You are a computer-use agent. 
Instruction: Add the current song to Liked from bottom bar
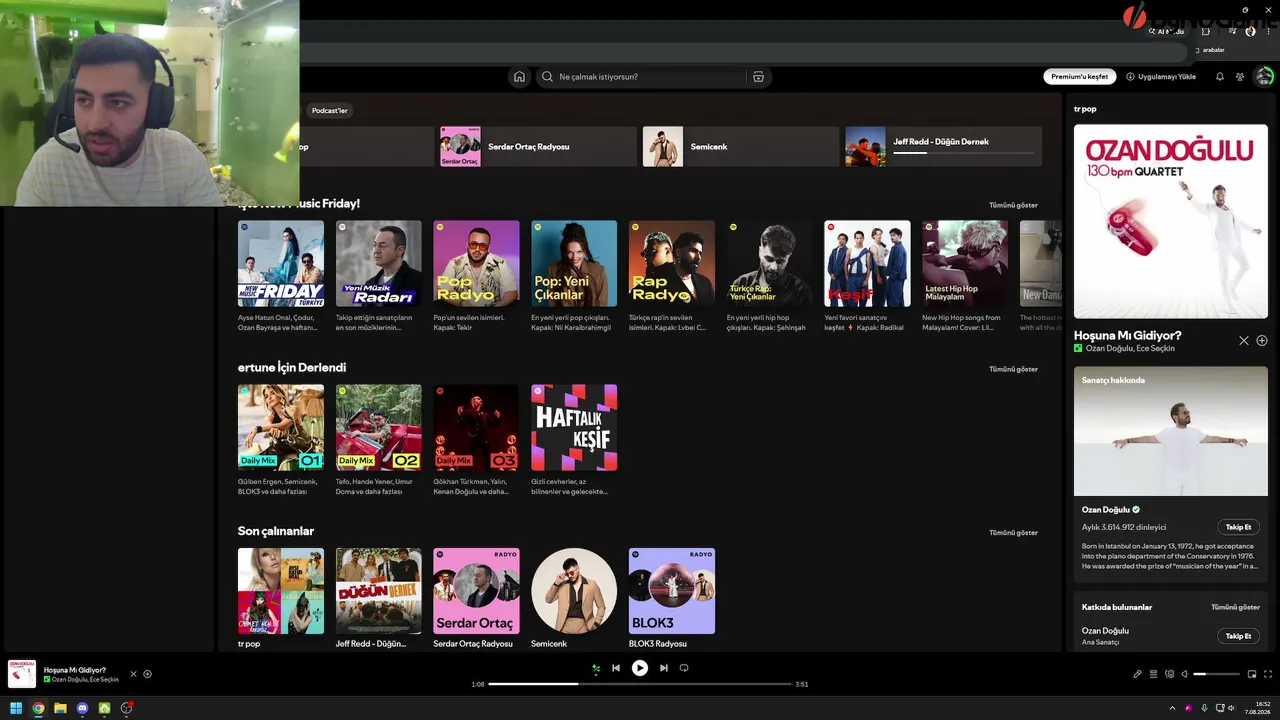click(x=147, y=674)
